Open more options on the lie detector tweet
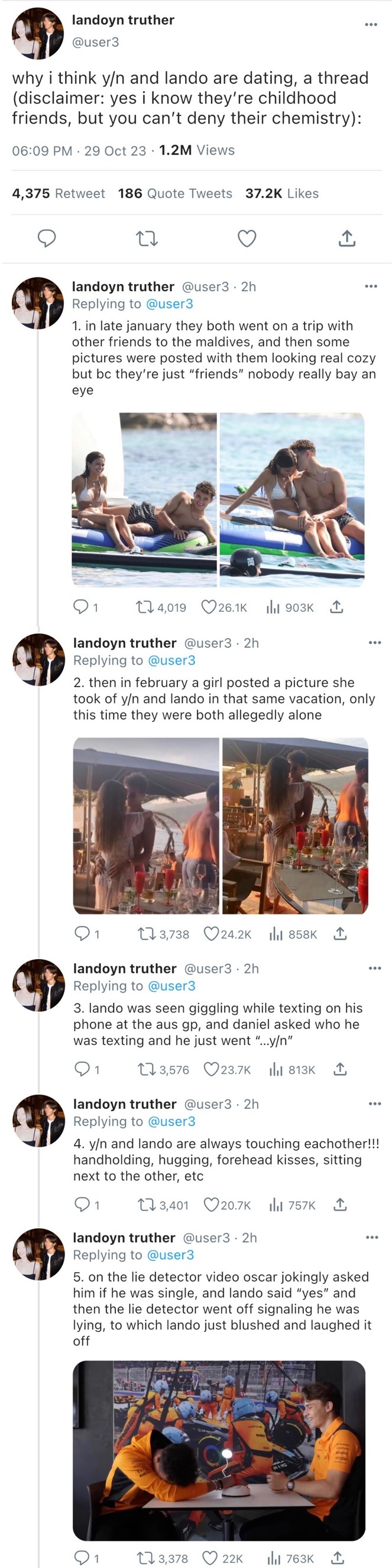Viewport: 392px width, 1568px height. coord(372,1237)
